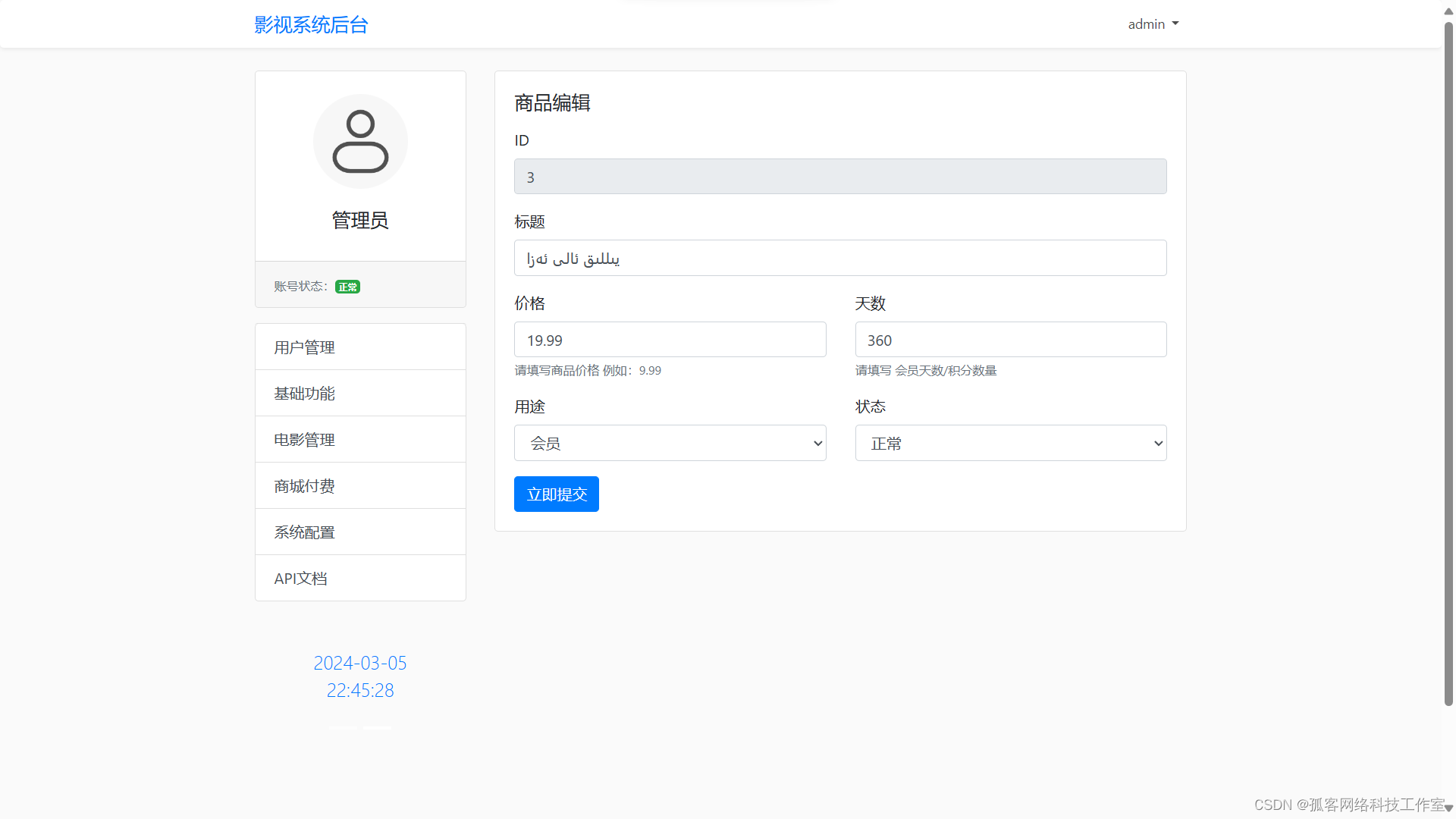Click the disabled ID field
Image resolution: width=1456 pixels, height=819 pixels.
pyautogui.click(x=840, y=177)
